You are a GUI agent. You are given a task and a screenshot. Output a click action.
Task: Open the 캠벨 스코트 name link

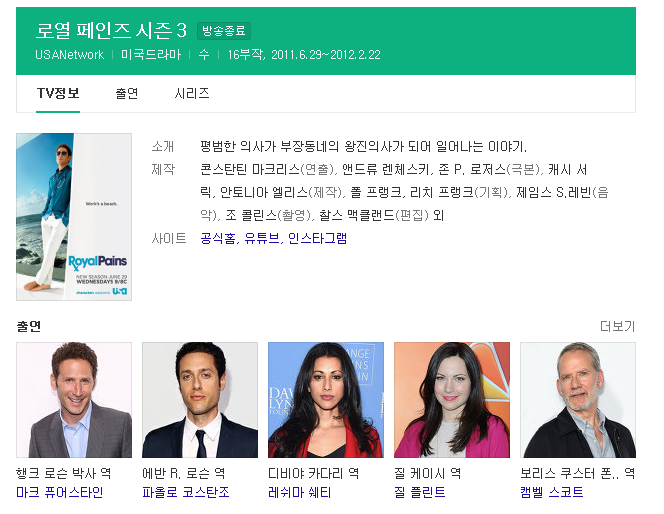[x=552, y=492]
